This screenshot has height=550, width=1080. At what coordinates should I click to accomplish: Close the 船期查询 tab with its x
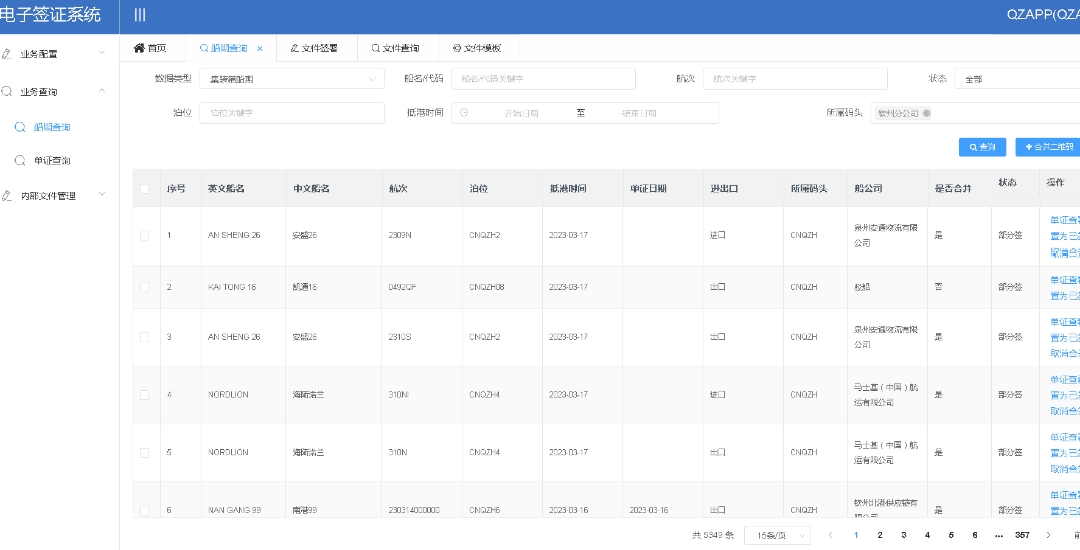(260, 49)
